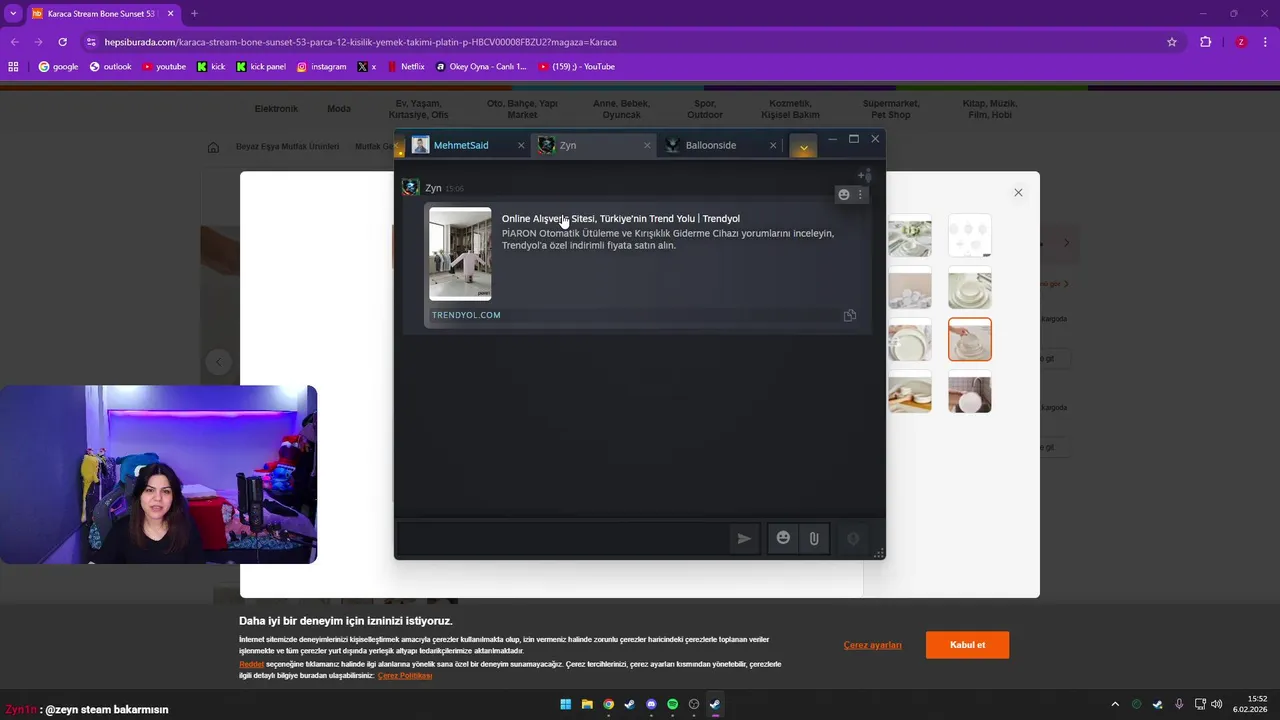Add a friend to this chat
The height and width of the screenshot is (720, 1280).
coord(865,176)
